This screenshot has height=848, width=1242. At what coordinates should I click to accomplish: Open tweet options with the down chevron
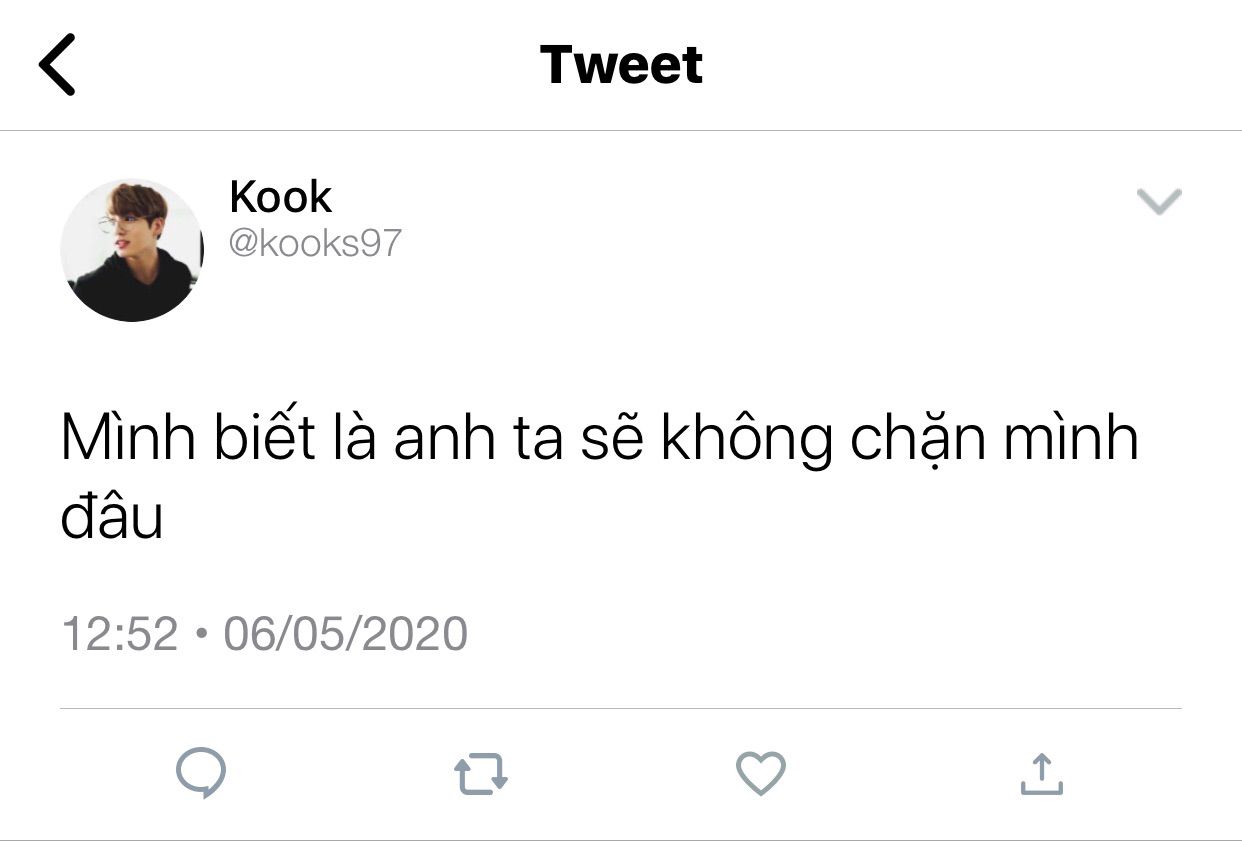coord(1160,202)
